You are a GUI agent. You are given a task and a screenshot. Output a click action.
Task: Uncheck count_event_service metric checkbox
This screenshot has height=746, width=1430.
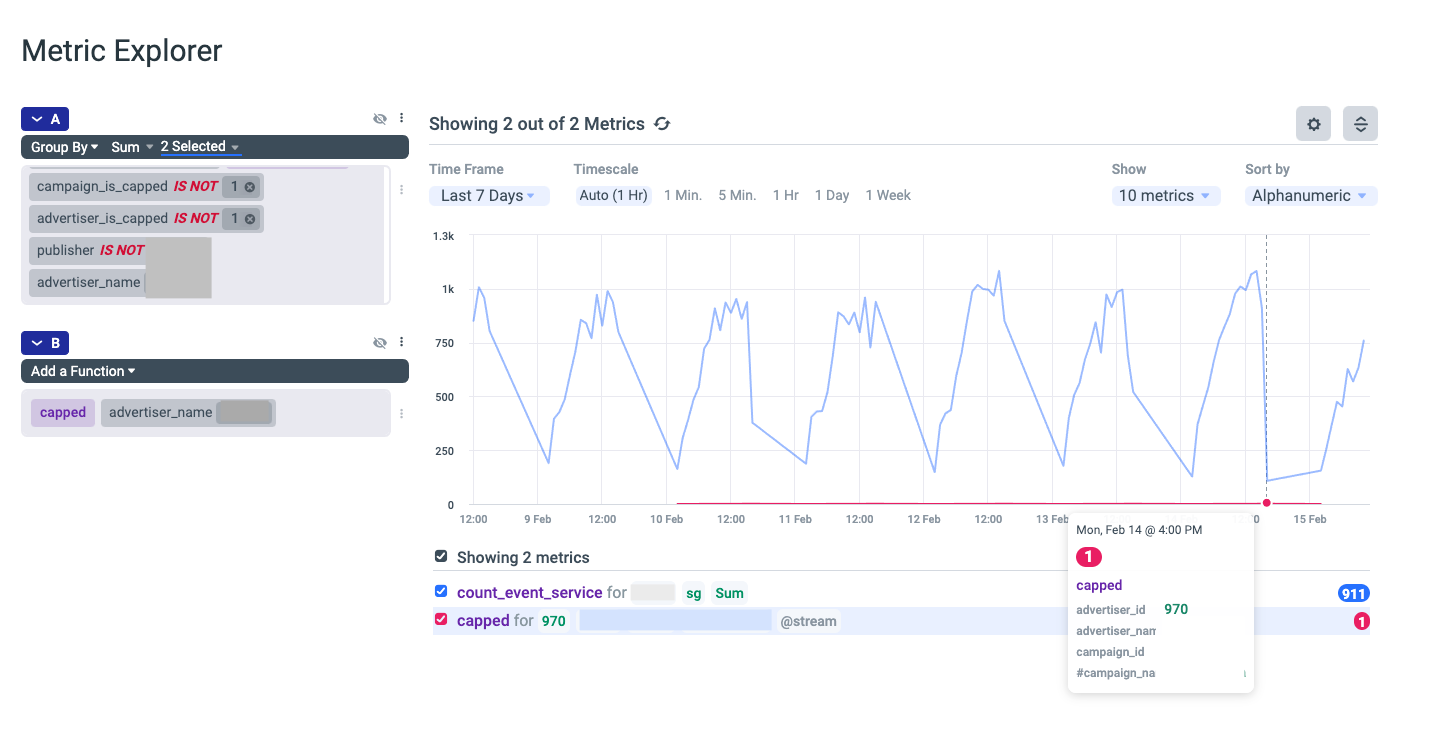pos(441,592)
